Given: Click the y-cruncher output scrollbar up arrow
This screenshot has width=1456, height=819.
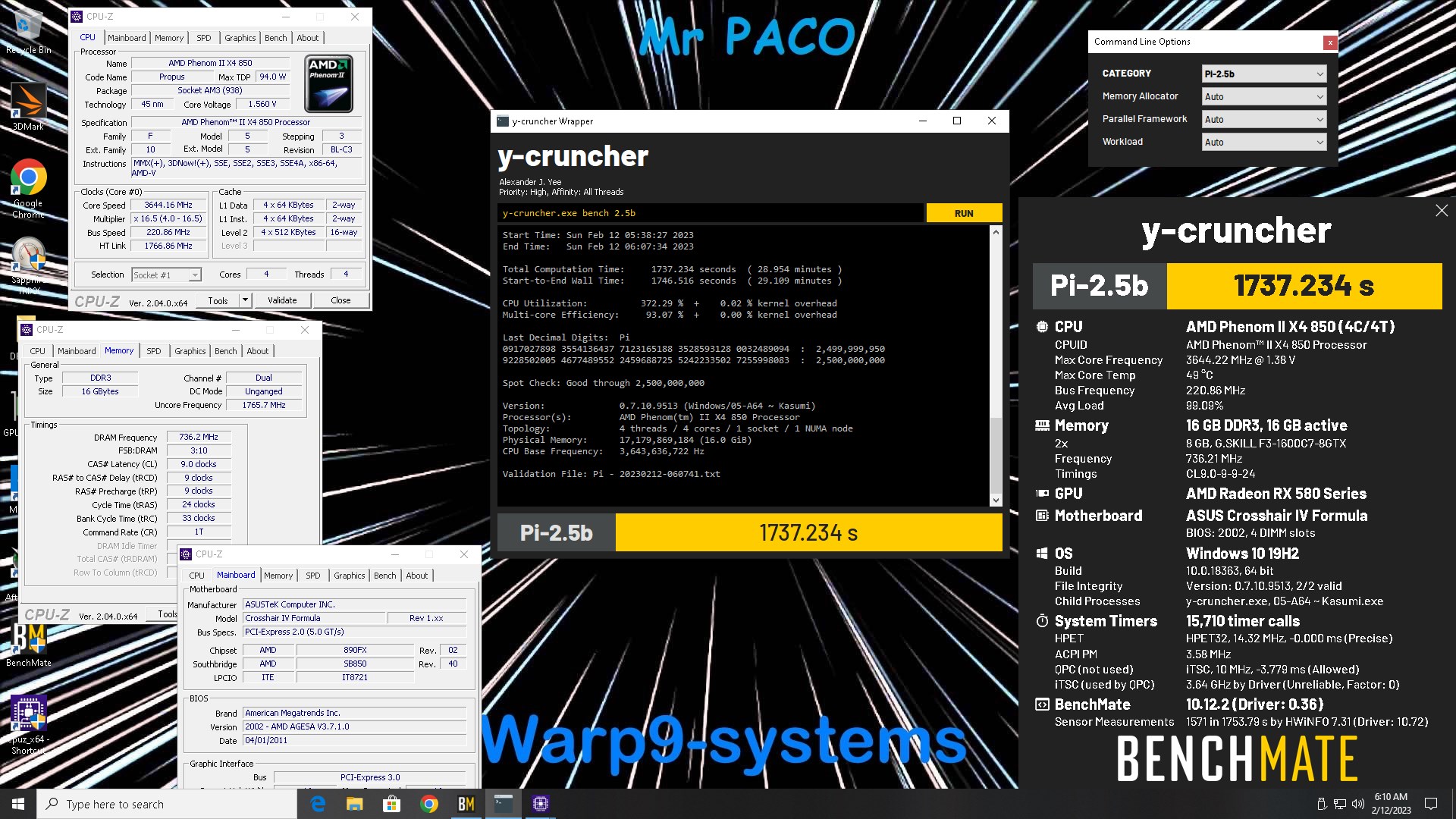Looking at the screenshot, I should (996, 232).
